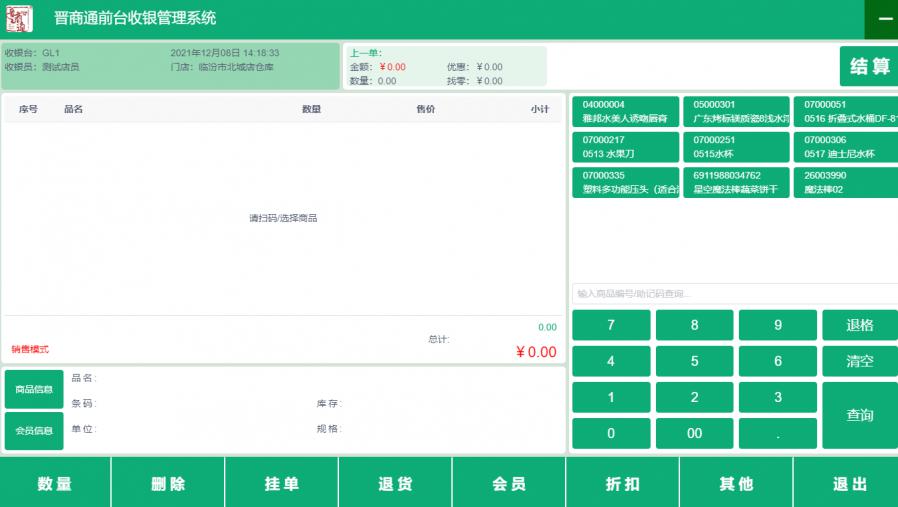This screenshot has width=898, height=507.
Task: Pick the 雅邦水美人诱吻唇膏 product tile
Action: click(624, 111)
